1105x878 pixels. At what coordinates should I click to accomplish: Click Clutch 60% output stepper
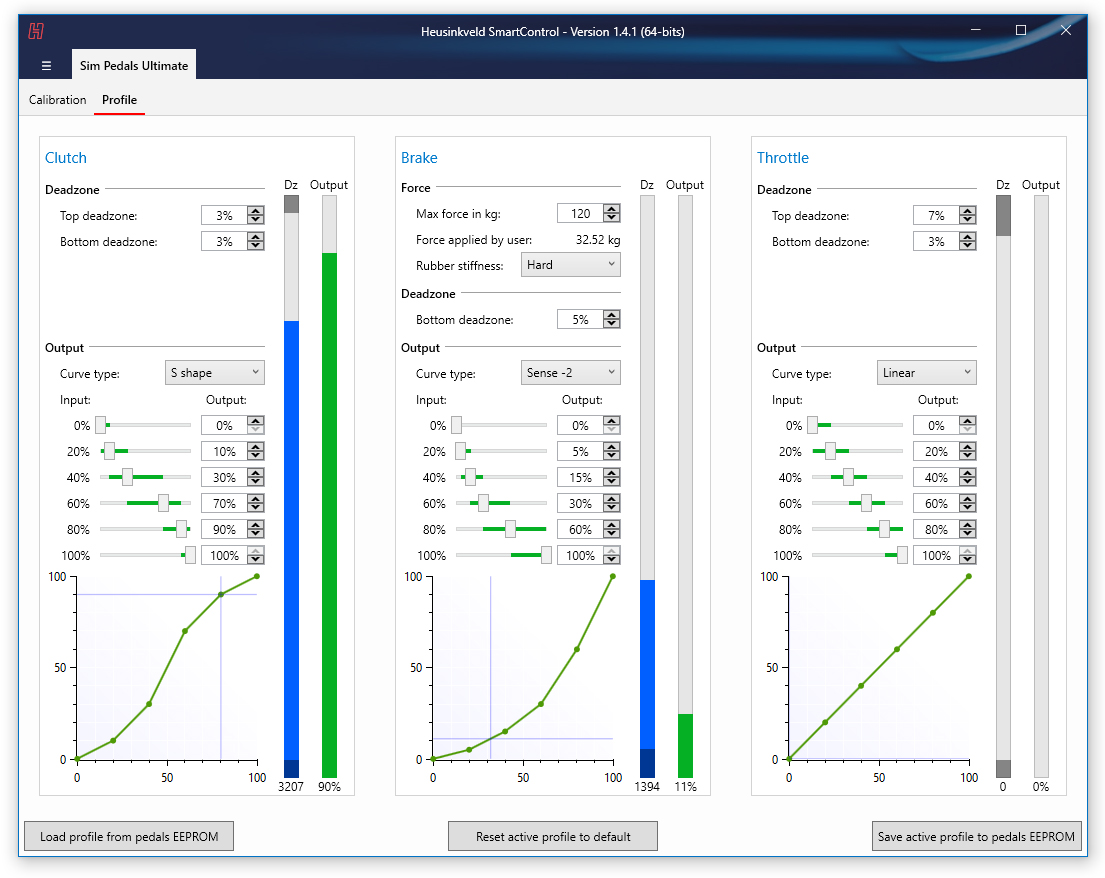coord(256,504)
